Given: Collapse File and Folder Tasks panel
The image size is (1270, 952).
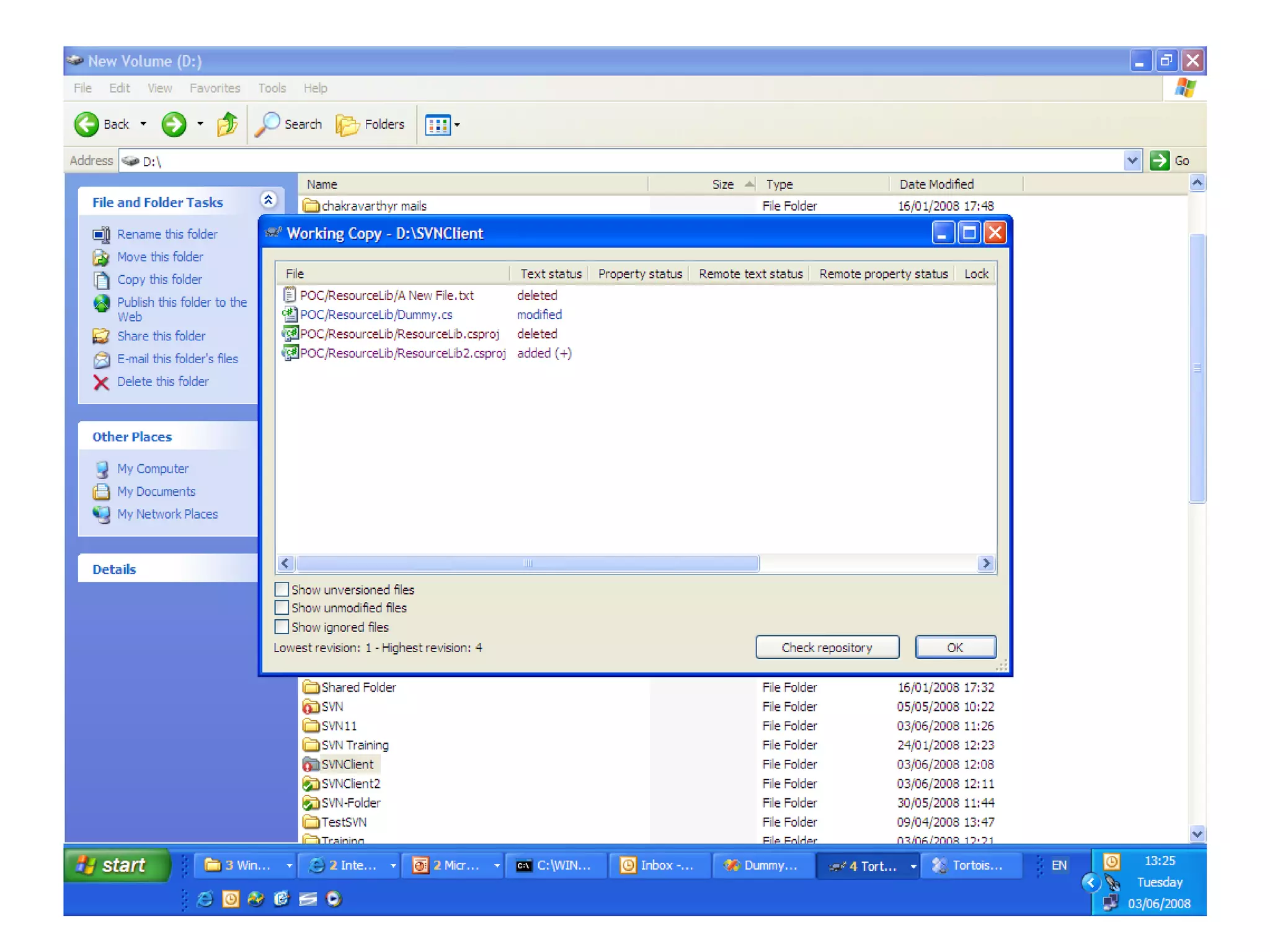Looking at the screenshot, I should pos(268,200).
